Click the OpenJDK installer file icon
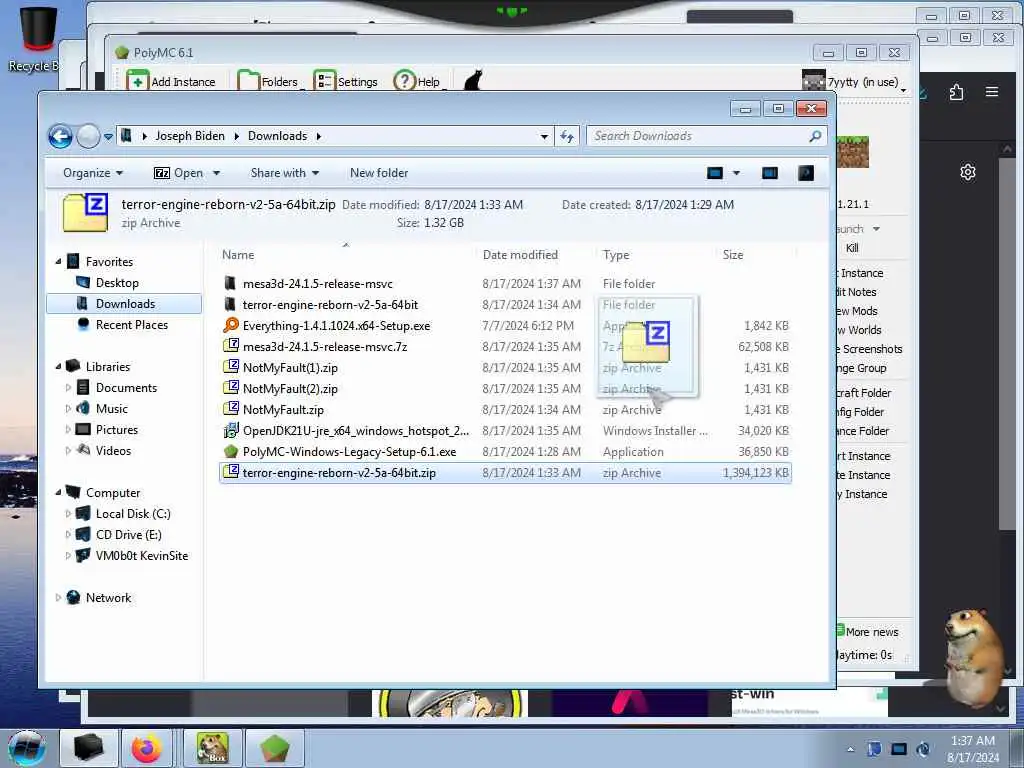Screen dimensions: 1024x768 point(231,430)
